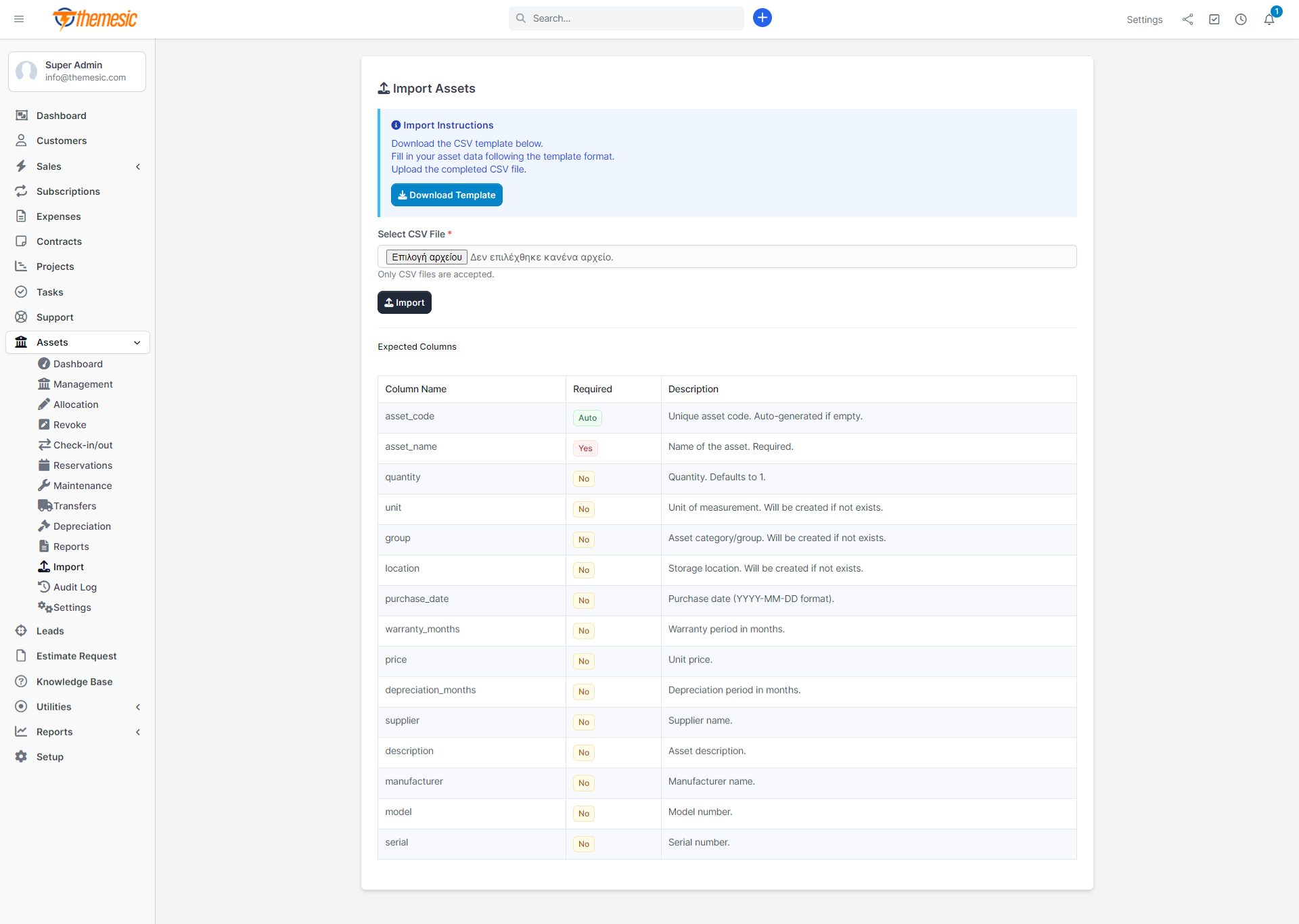Image resolution: width=1299 pixels, height=924 pixels.
Task: Expand the Reports menu chevron
Action: [x=138, y=732]
